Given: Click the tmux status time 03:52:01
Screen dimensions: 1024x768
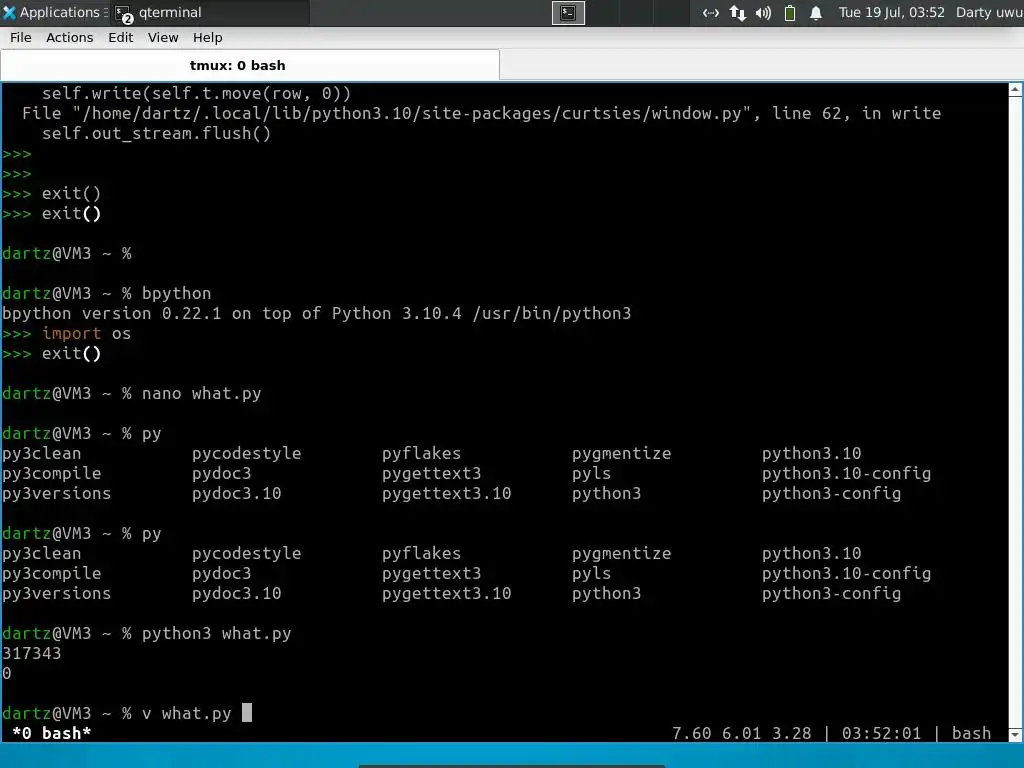Looking at the screenshot, I should coord(881,733).
